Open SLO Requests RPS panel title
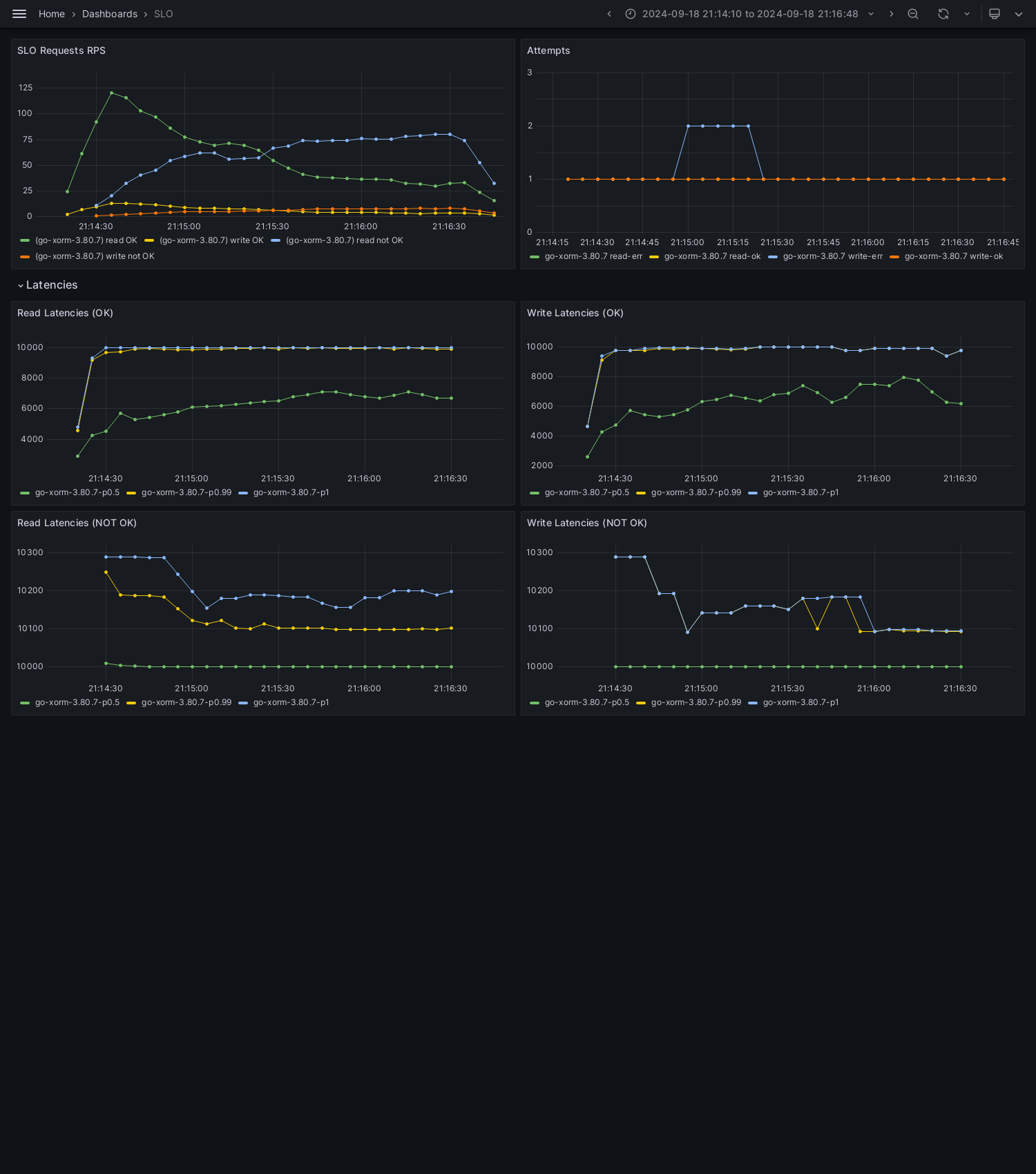Screen dimensions: 1036x1174 61,50
